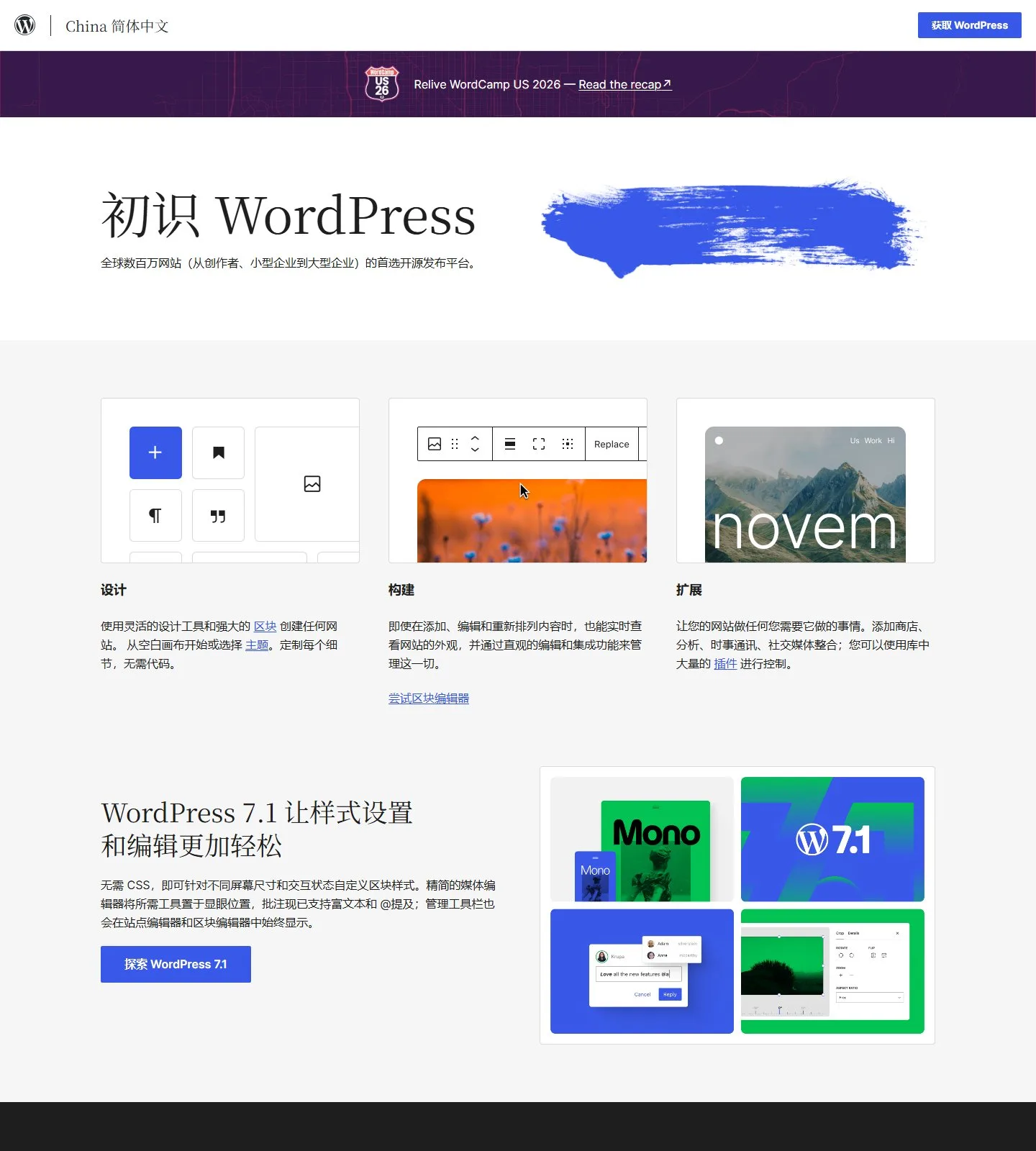The height and width of the screenshot is (1151, 1036).
Task: Click the 设计 heading
Action: coord(114,590)
